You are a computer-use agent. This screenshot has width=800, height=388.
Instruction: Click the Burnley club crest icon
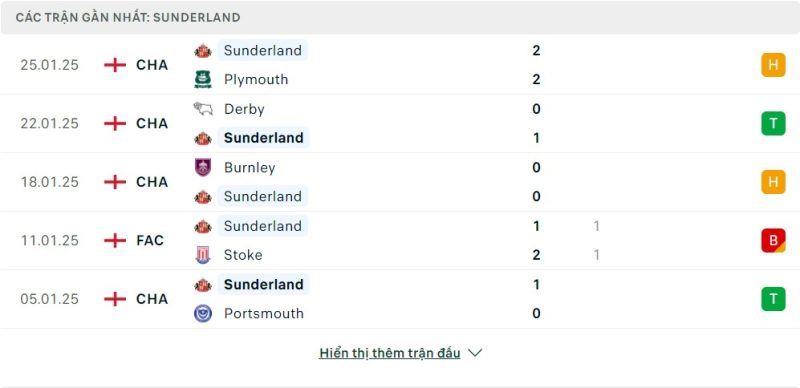click(x=203, y=167)
